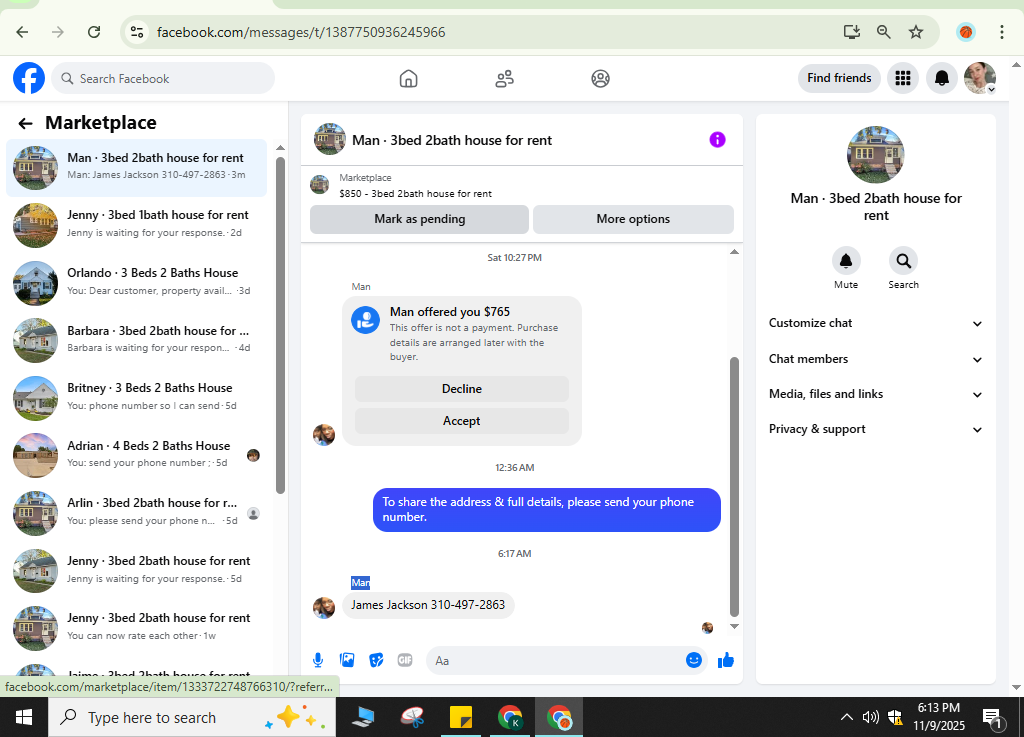This screenshot has height=737, width=1024.
Task: Open the Groups icon in top navigation
Action: pyautogui.click(x=600, y=78)
